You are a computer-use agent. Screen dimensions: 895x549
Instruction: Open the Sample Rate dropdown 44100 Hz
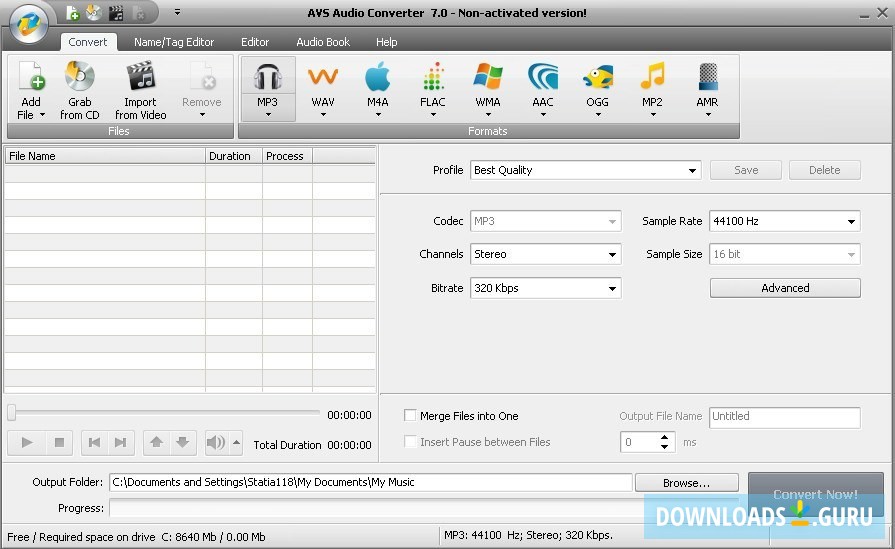click(x=784, y=221)
